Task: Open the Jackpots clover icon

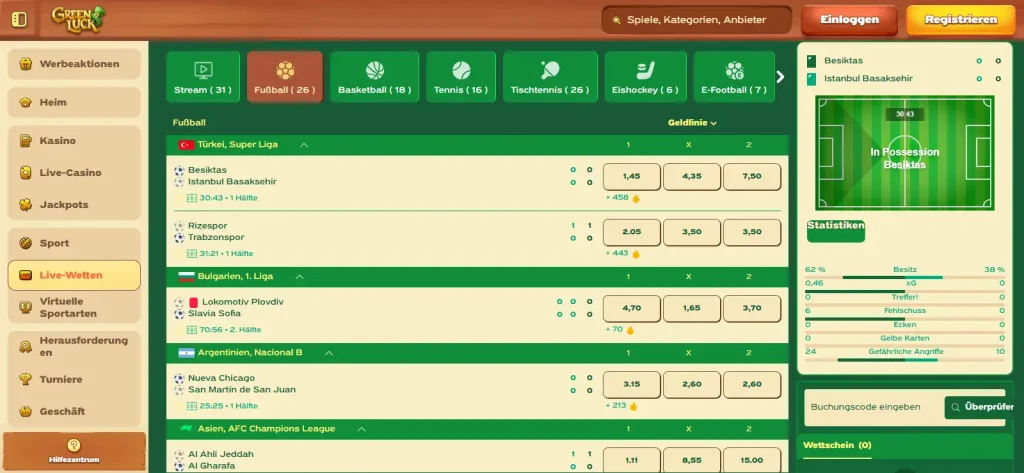Action: coord(25,204)
